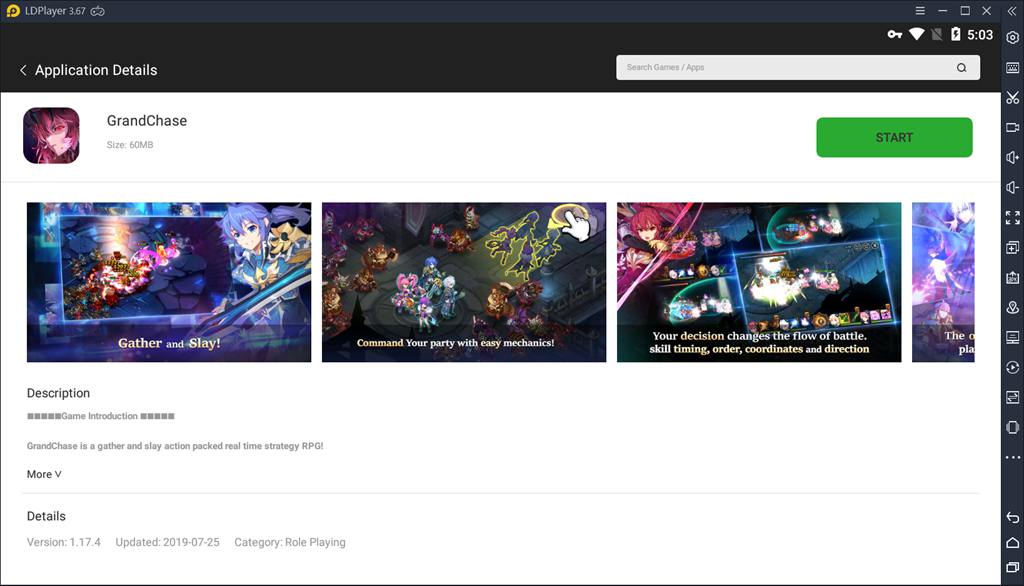The image size is (1024, 586).
Task: Click the GrandChase app title
Action: [147, 121]
